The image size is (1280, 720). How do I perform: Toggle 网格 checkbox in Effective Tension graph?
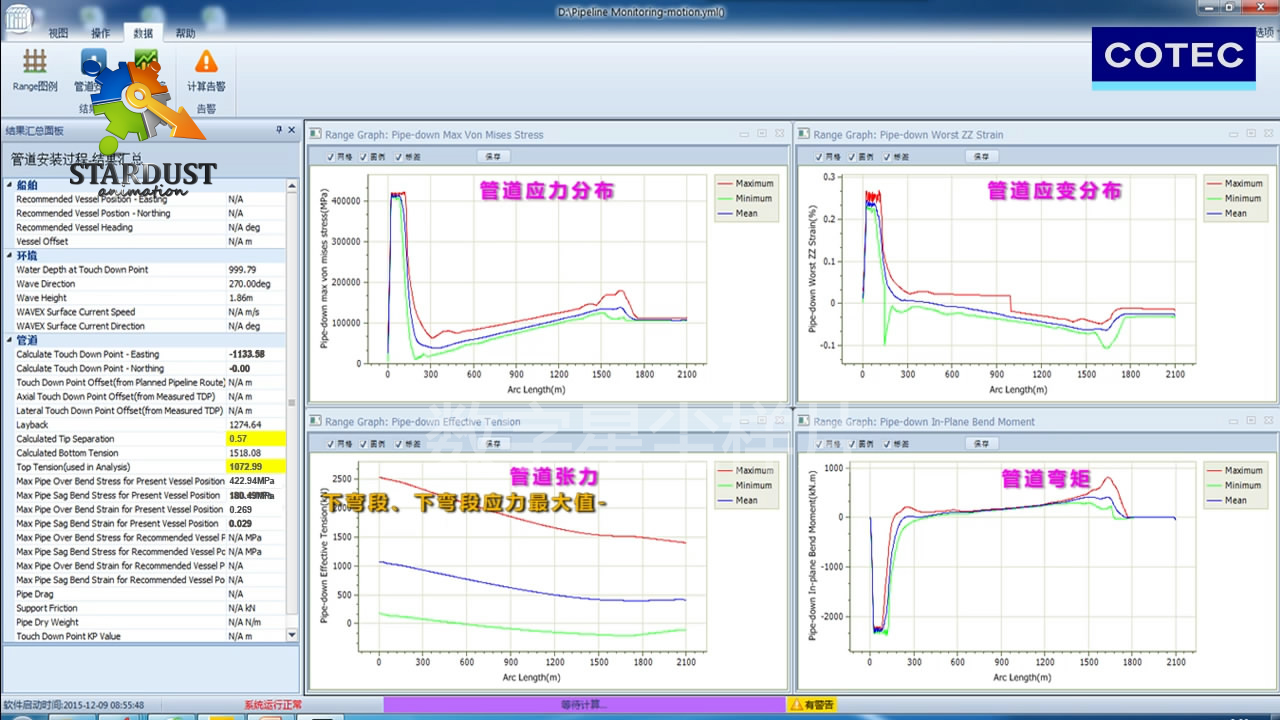[331, 443]
